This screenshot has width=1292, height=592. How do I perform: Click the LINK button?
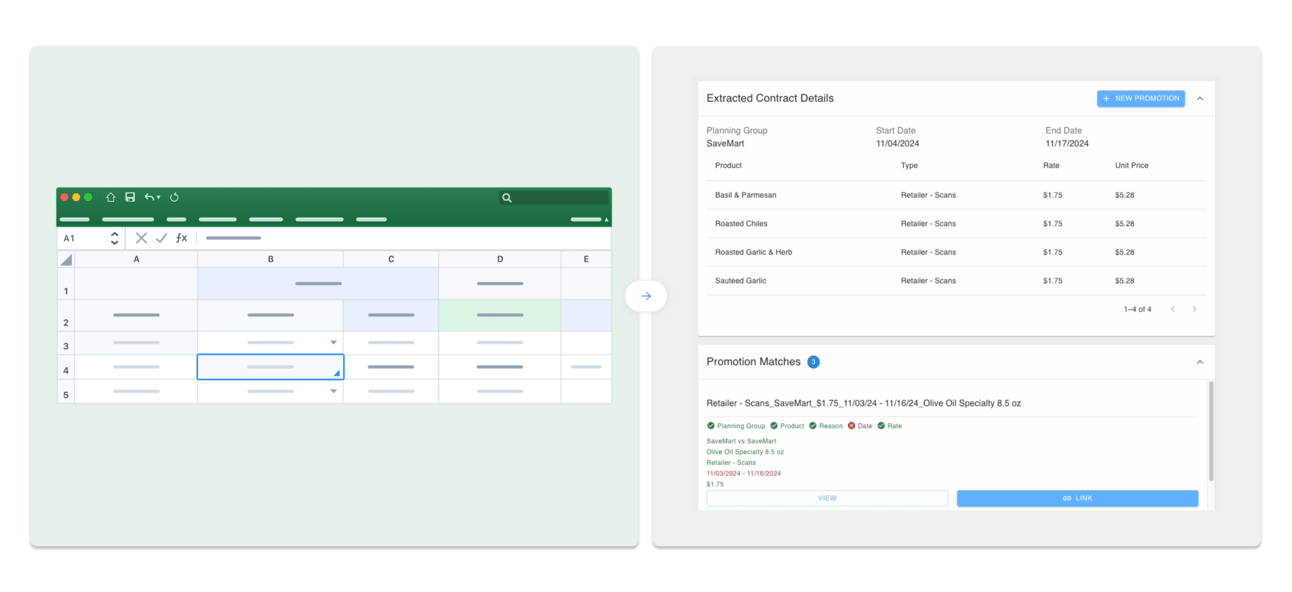[x=1077, y=498]
